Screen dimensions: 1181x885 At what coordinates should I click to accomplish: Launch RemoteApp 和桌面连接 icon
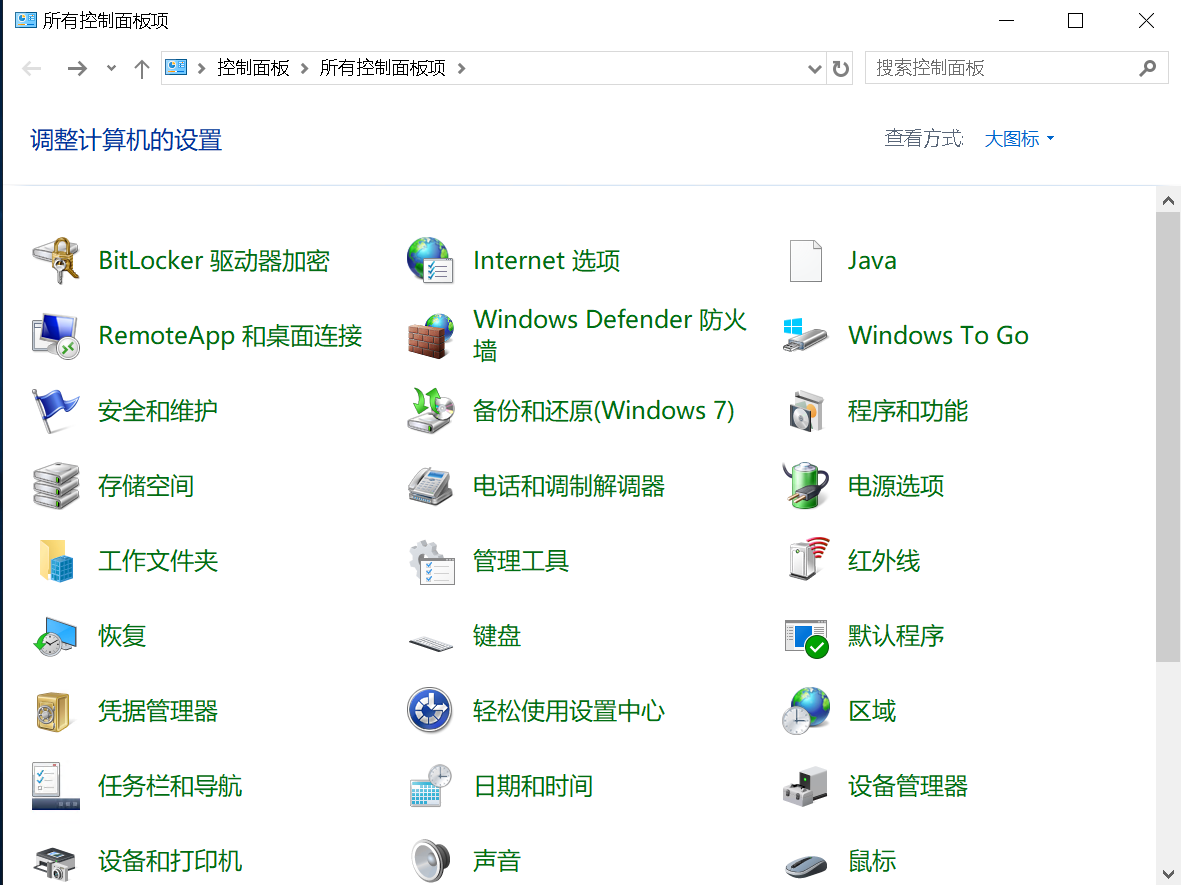[x=56, y=336]
